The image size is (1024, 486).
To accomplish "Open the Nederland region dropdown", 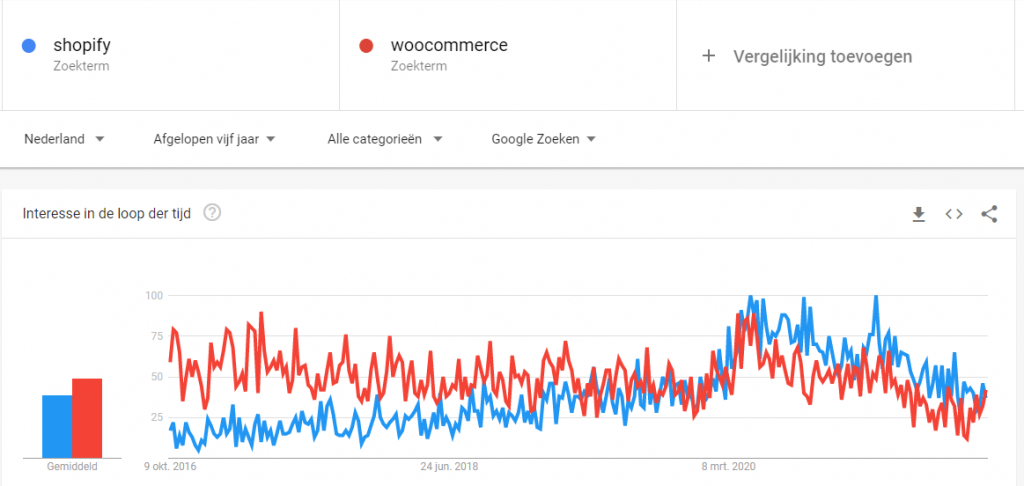I will pos(64,139).
